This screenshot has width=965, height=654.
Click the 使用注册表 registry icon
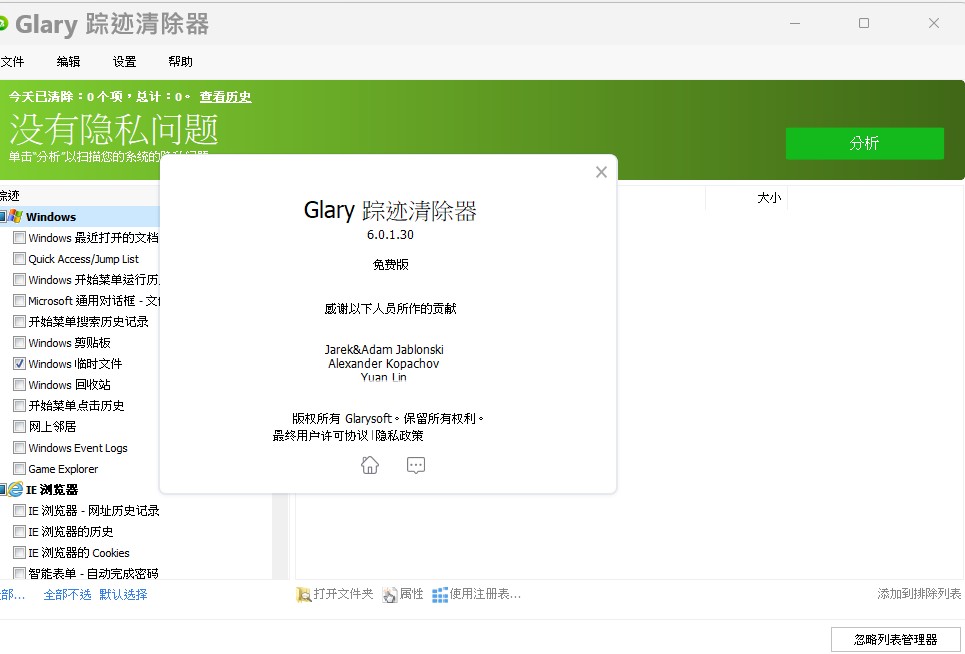tap(440, 595)
